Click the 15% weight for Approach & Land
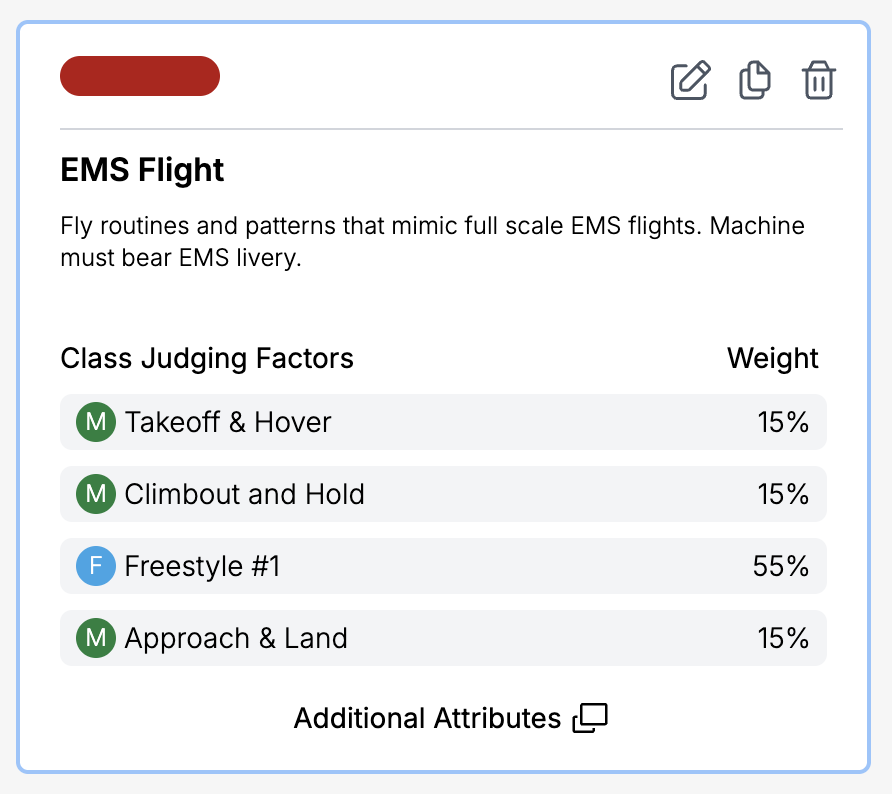Viewport: 892px width, 794px height. click(782, 638)
